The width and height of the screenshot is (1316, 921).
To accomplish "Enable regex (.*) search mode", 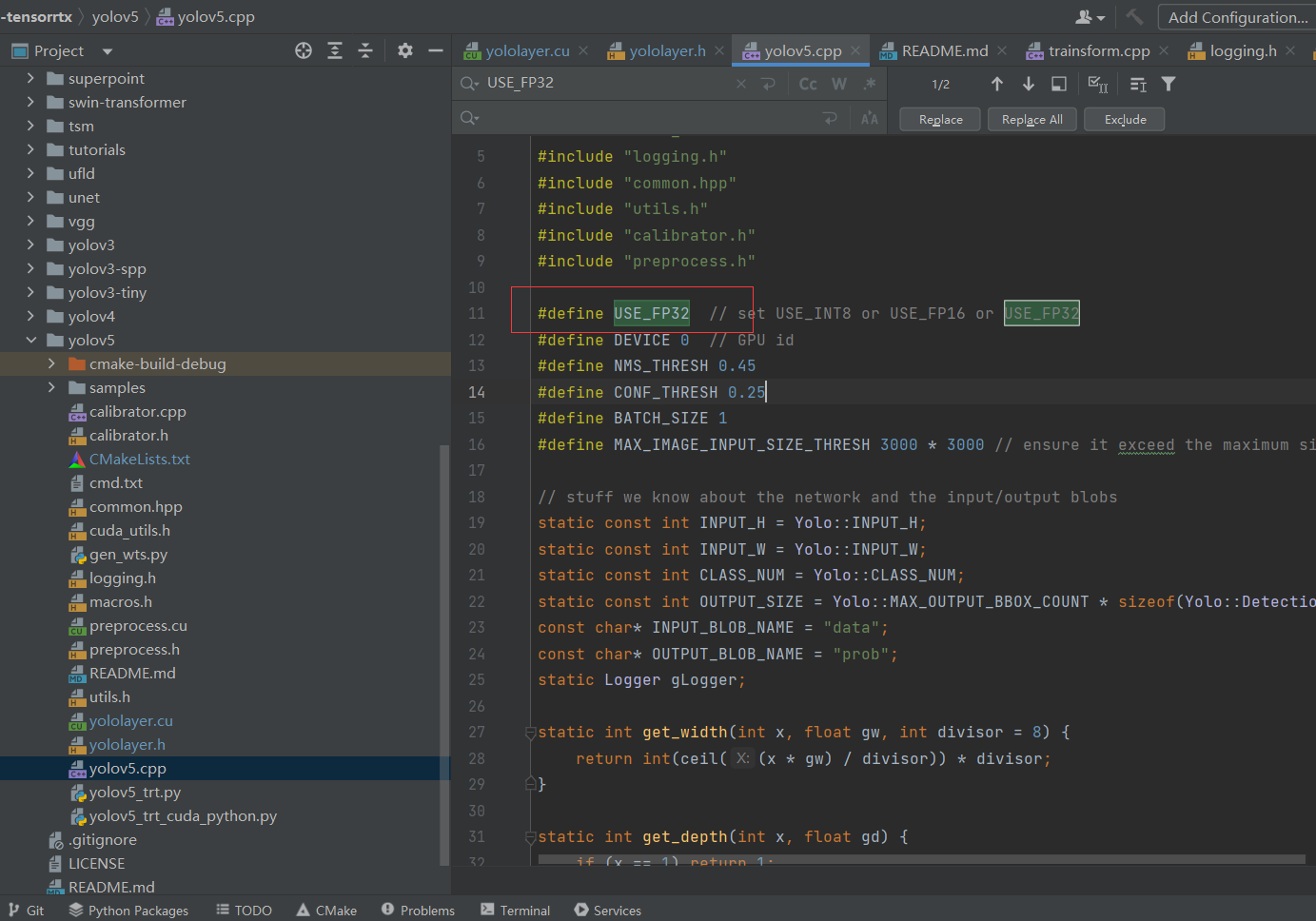I will pyautogui.click(x=868, y=84).
